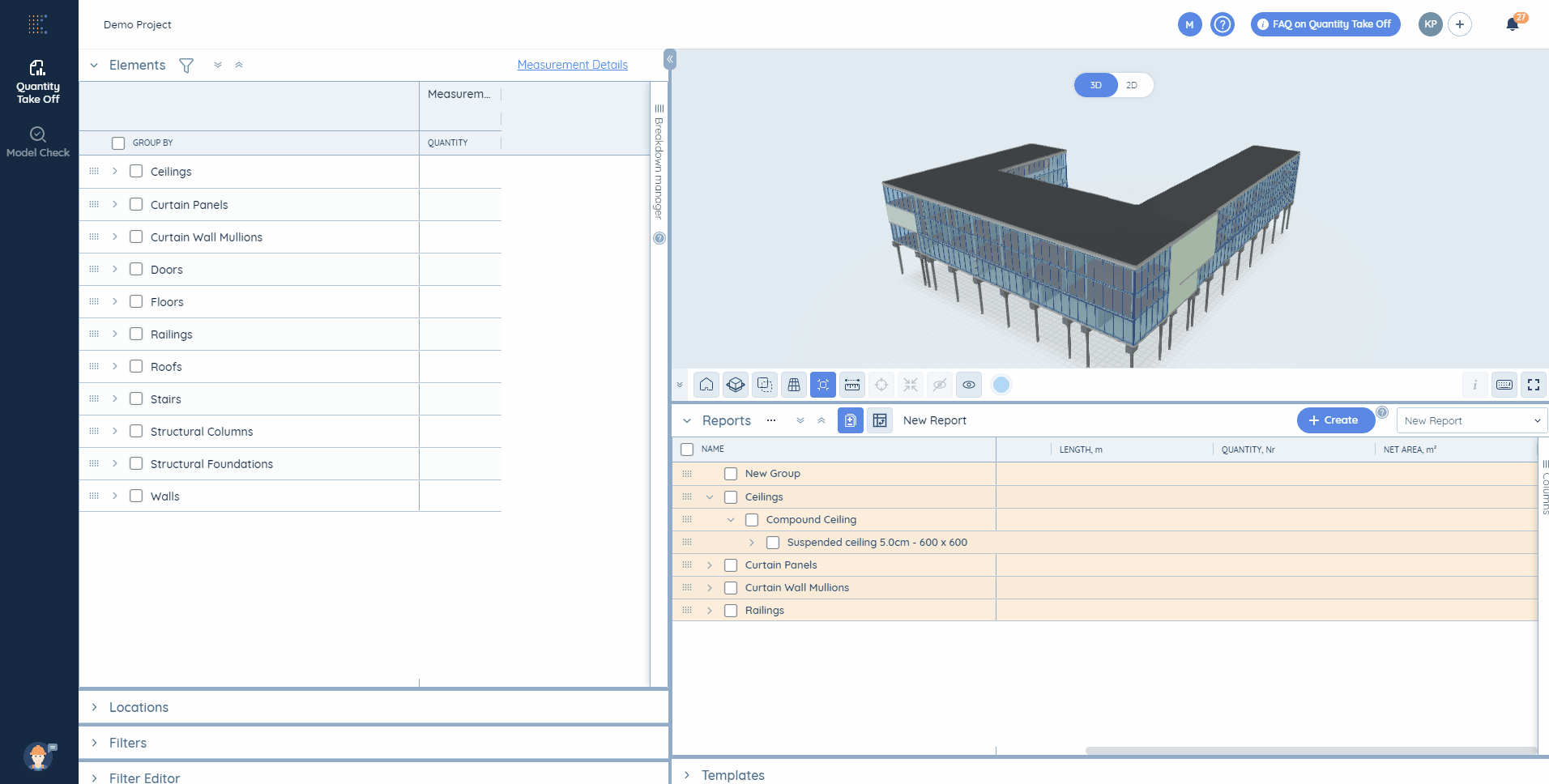
Task: Expand the Stairs element row
Action: click(x=115, y=398)
